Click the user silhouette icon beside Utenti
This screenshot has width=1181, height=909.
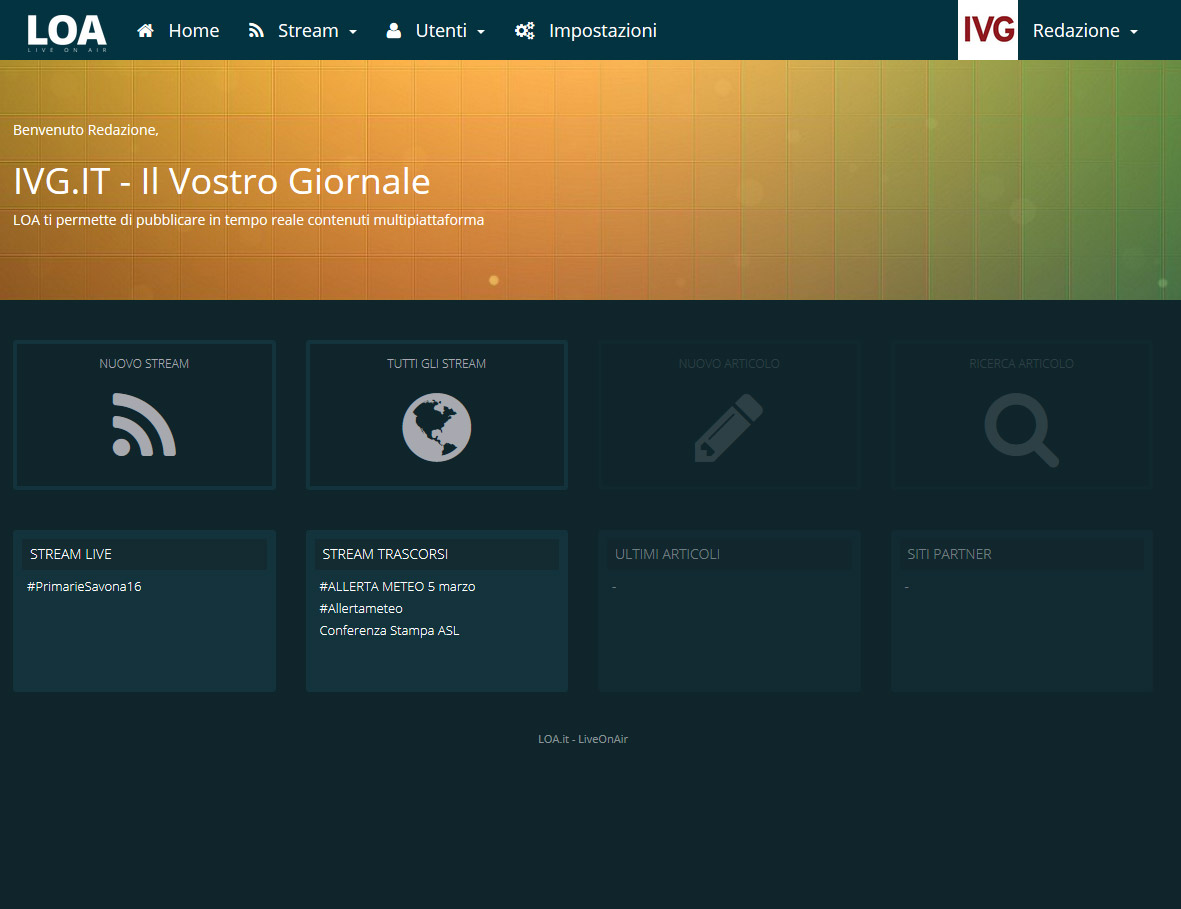point(393,31)
